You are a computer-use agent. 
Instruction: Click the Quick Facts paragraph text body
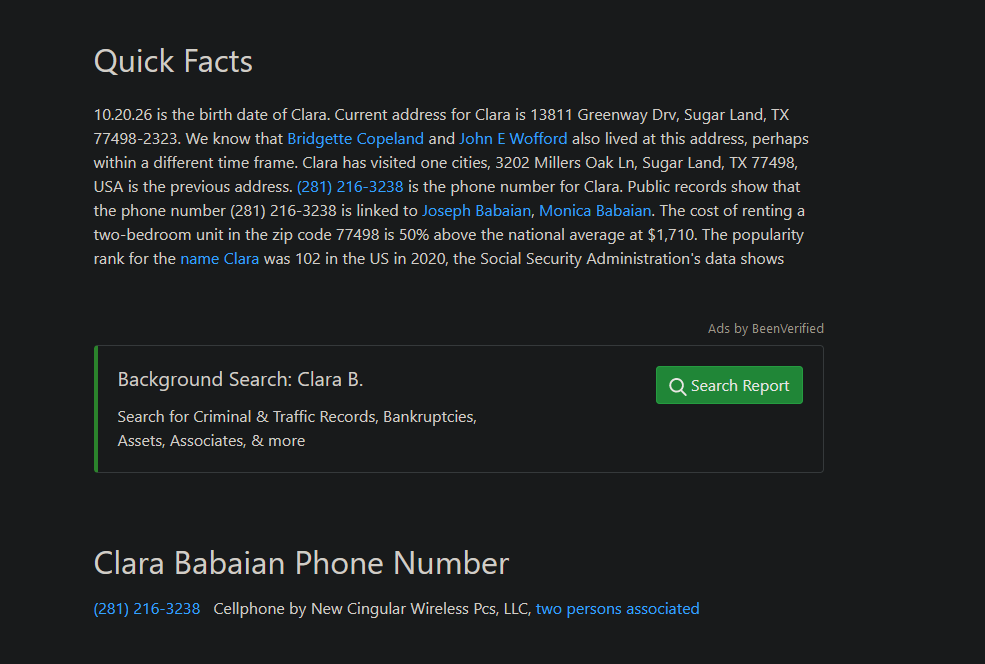pos(451,187)
